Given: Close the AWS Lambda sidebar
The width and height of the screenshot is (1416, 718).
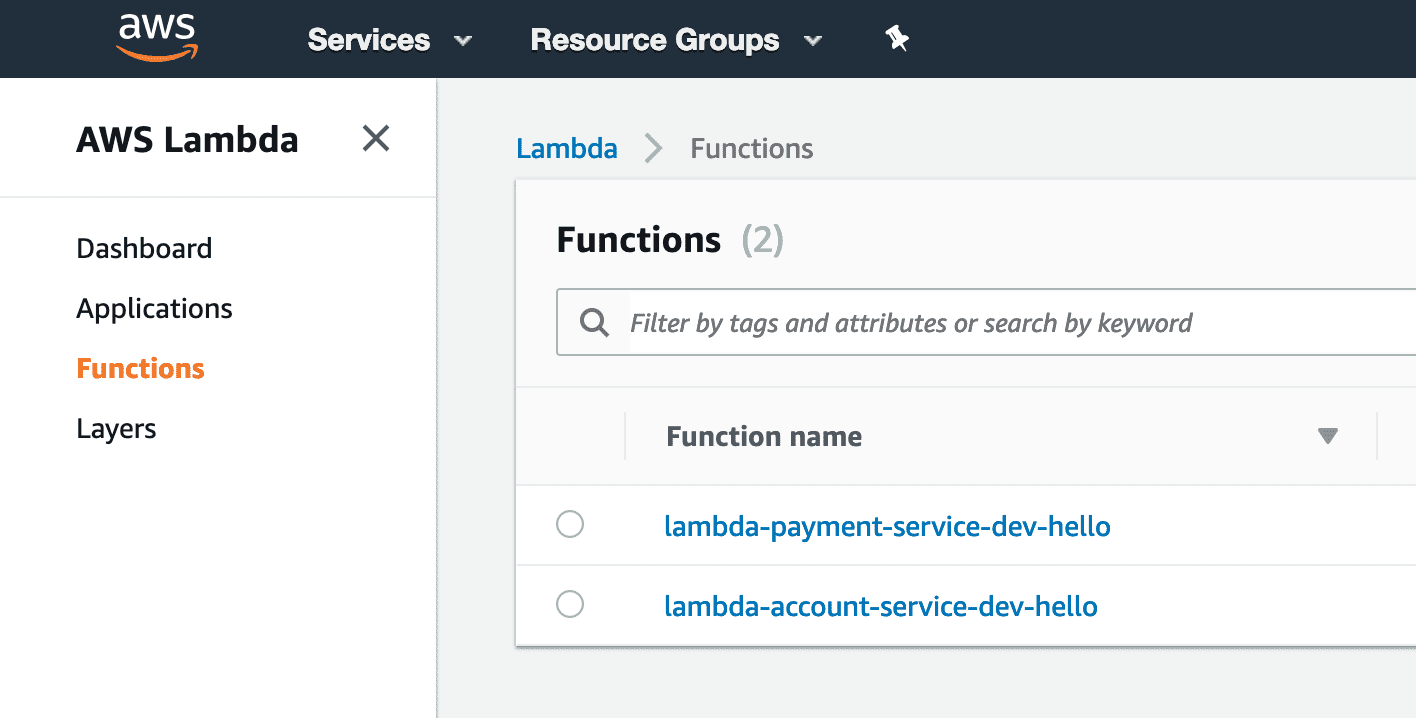Looking at the screenshot, I should pyautogui.click(x=375, y=138).
